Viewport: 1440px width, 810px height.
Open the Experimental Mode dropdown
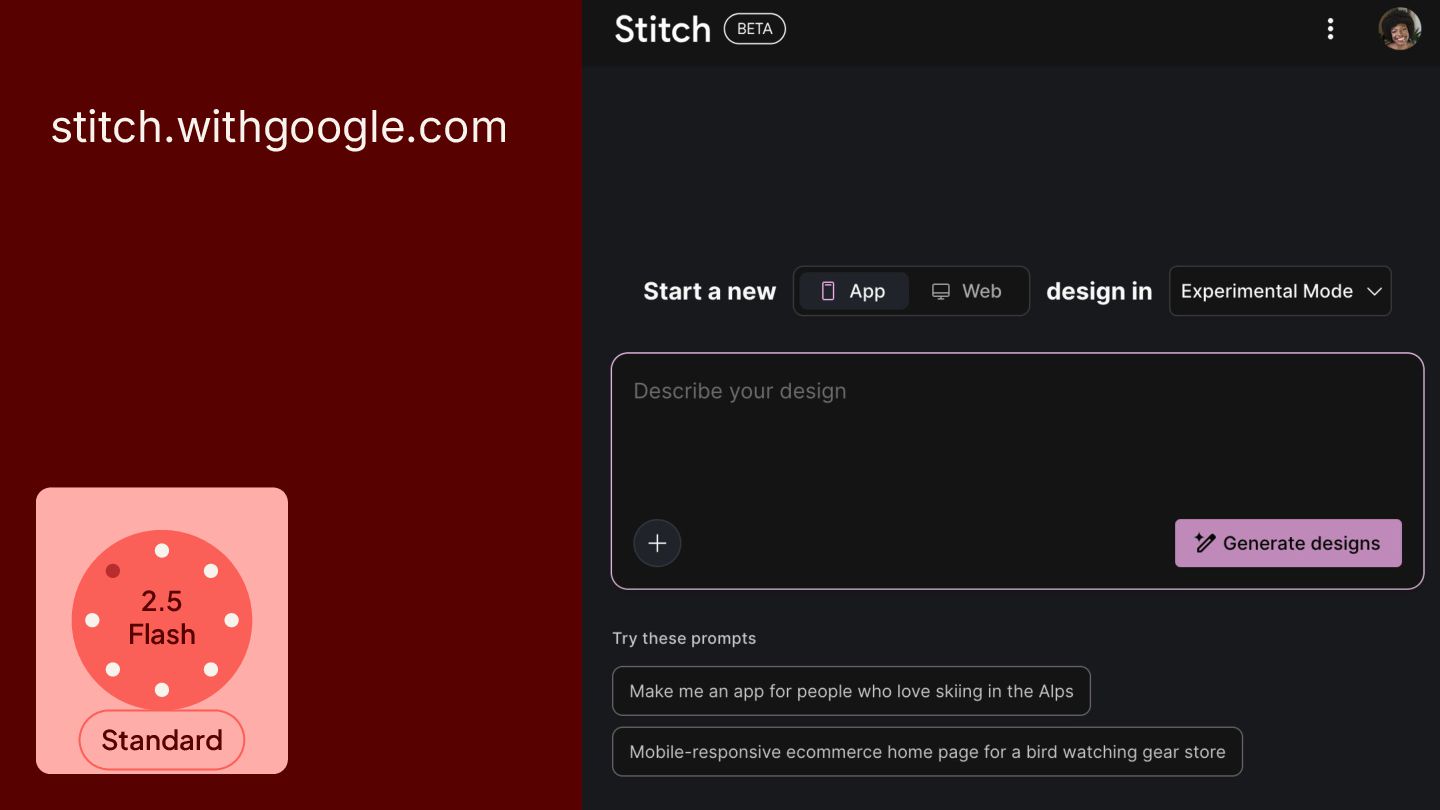tap(1280, 291)
